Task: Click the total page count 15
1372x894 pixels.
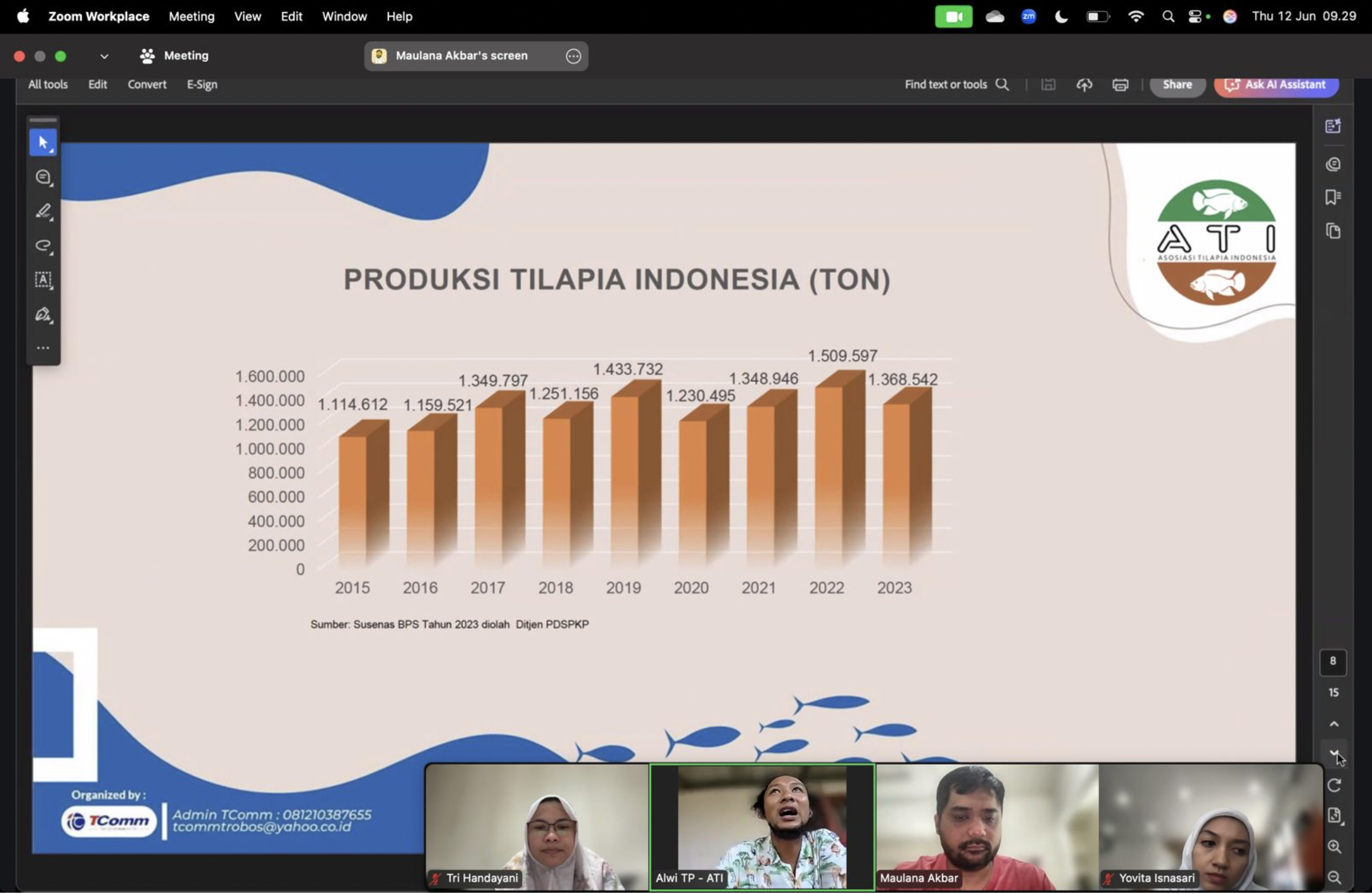Action: pyautogui.click(x=1333, y=693)
